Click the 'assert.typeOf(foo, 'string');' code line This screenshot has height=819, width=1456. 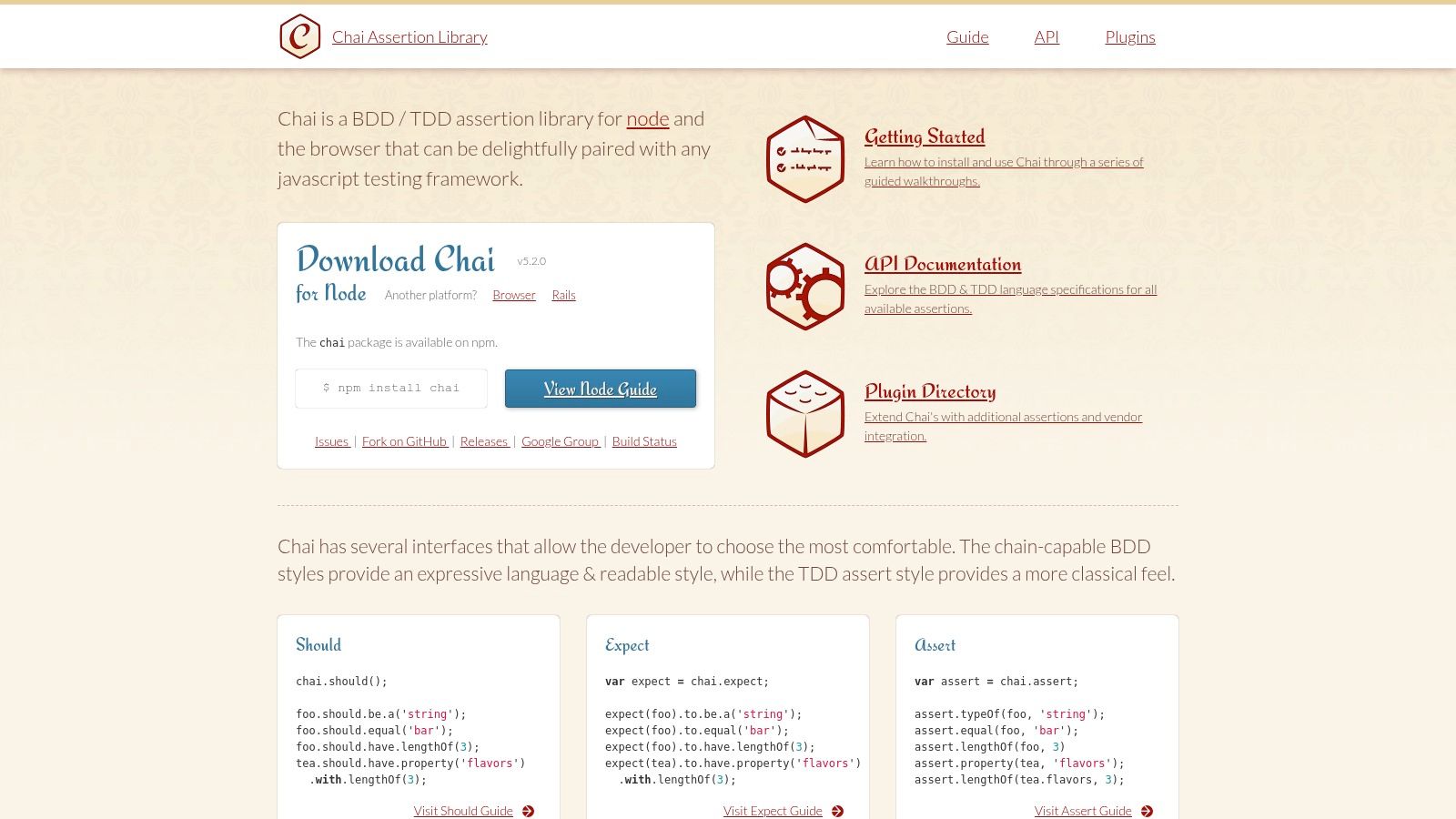pyautogui.click(x=1009, y=714)
